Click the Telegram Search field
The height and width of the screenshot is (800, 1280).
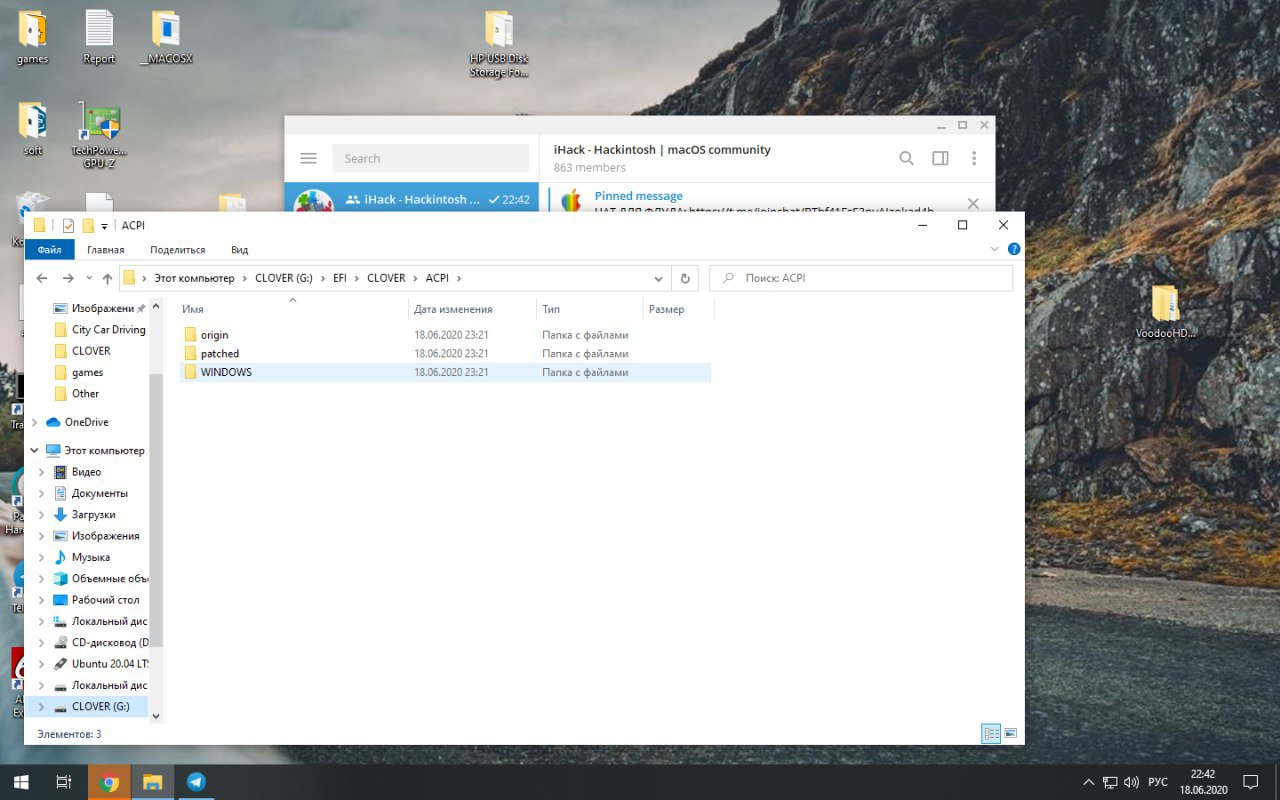click(431, 158)
